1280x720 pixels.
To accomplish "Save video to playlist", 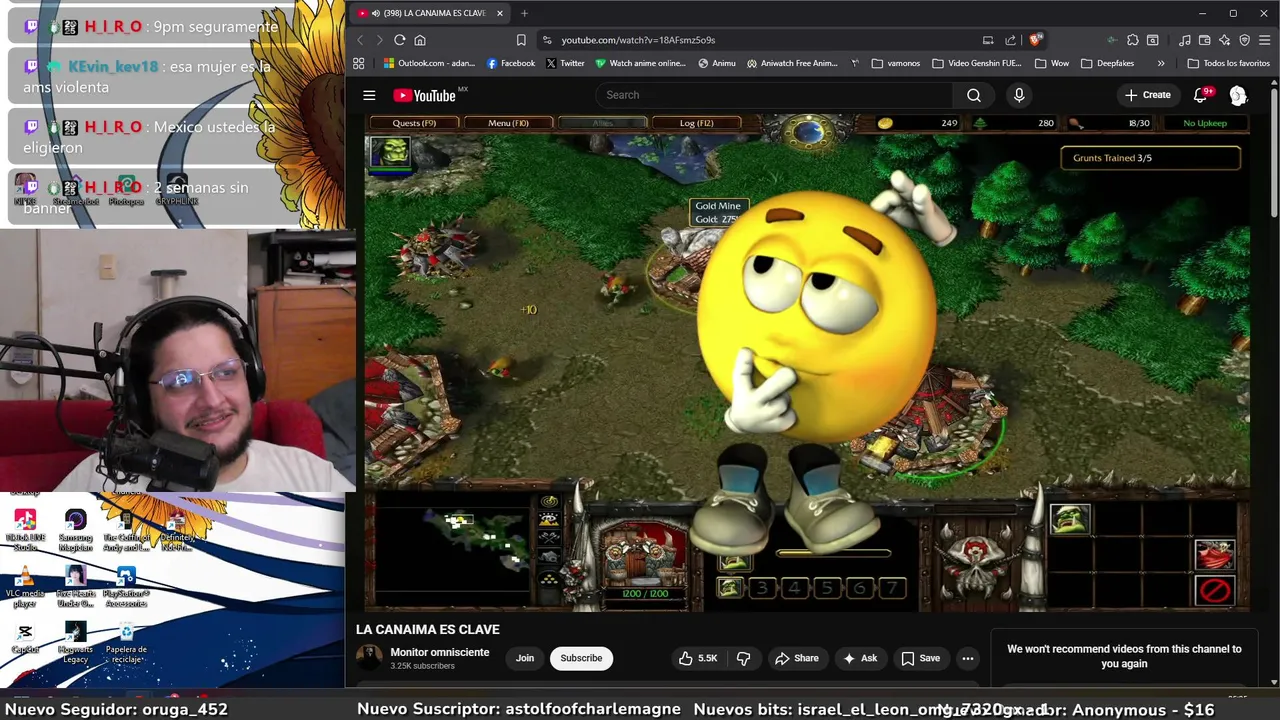I will tap(920, 658).
